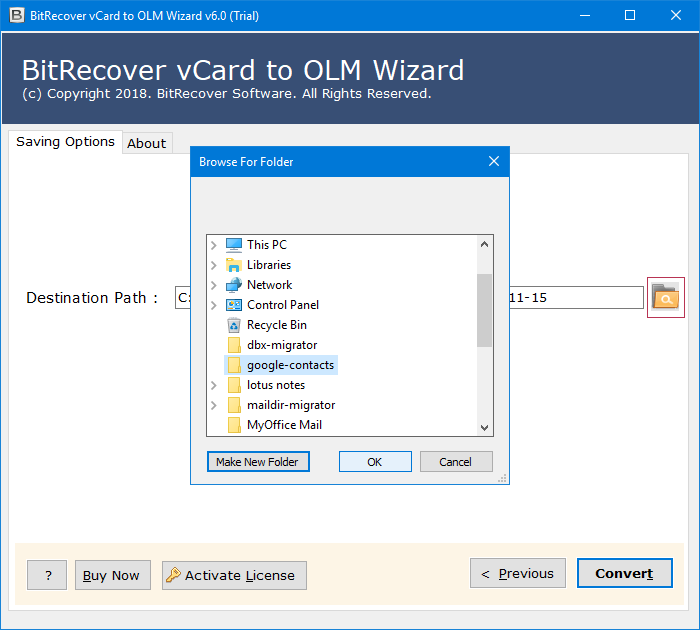This screenshot has width=700, height=630.
Task: Select the "maildir-migrator" folder name
Action: 291,405
